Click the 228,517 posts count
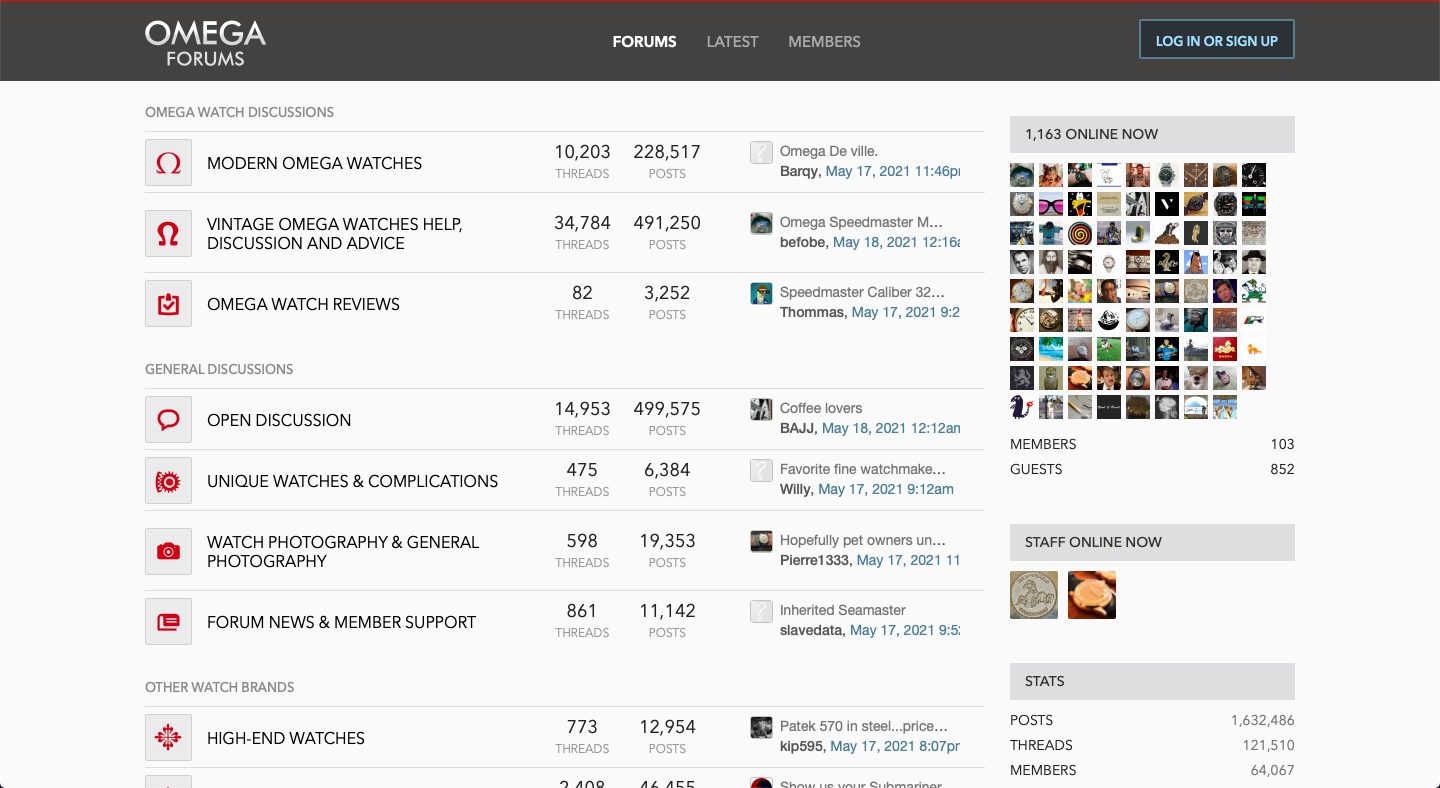The width and height of the screenshot is (1440, 788). 667,152
